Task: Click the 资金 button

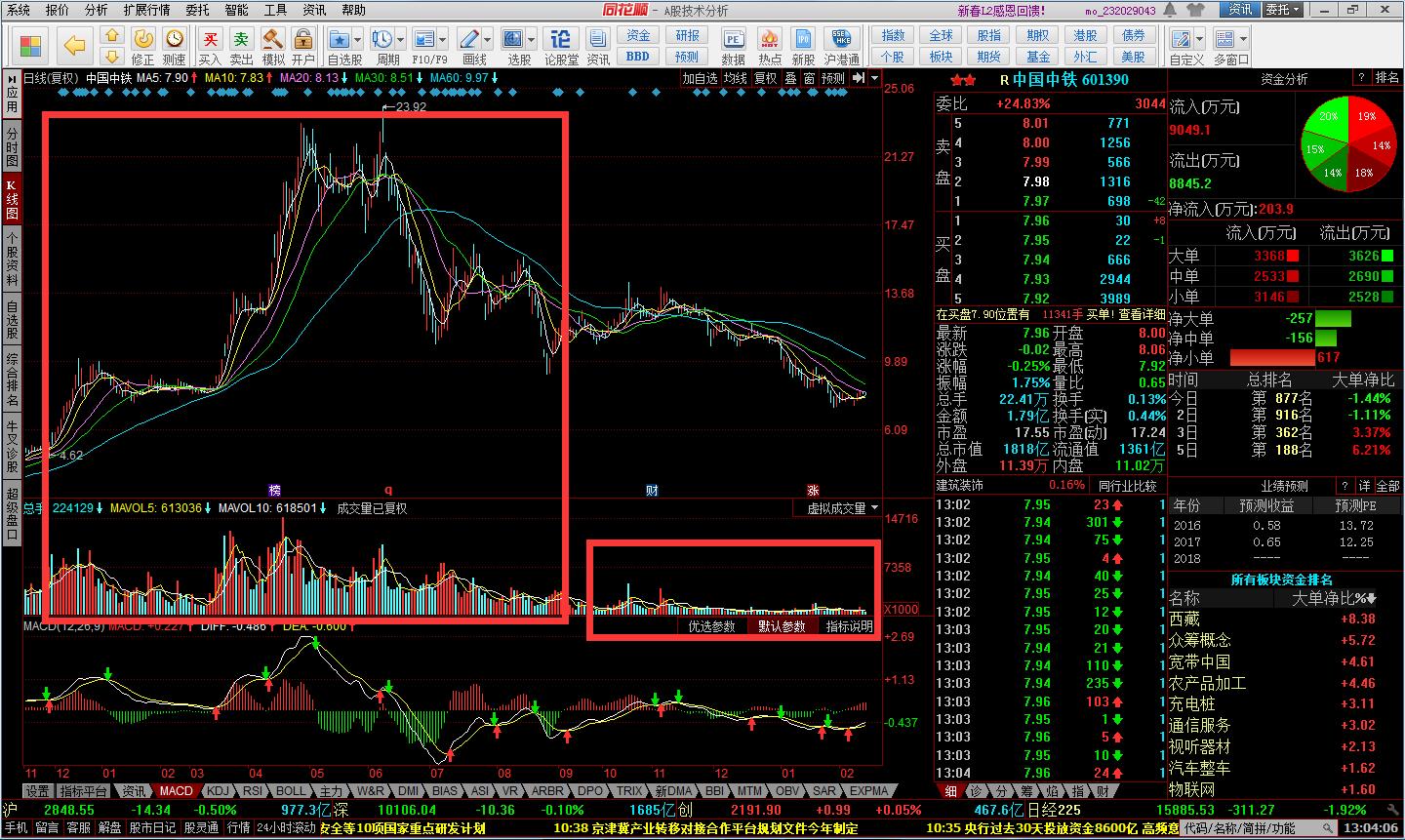Action: click(x=638, y=36)
